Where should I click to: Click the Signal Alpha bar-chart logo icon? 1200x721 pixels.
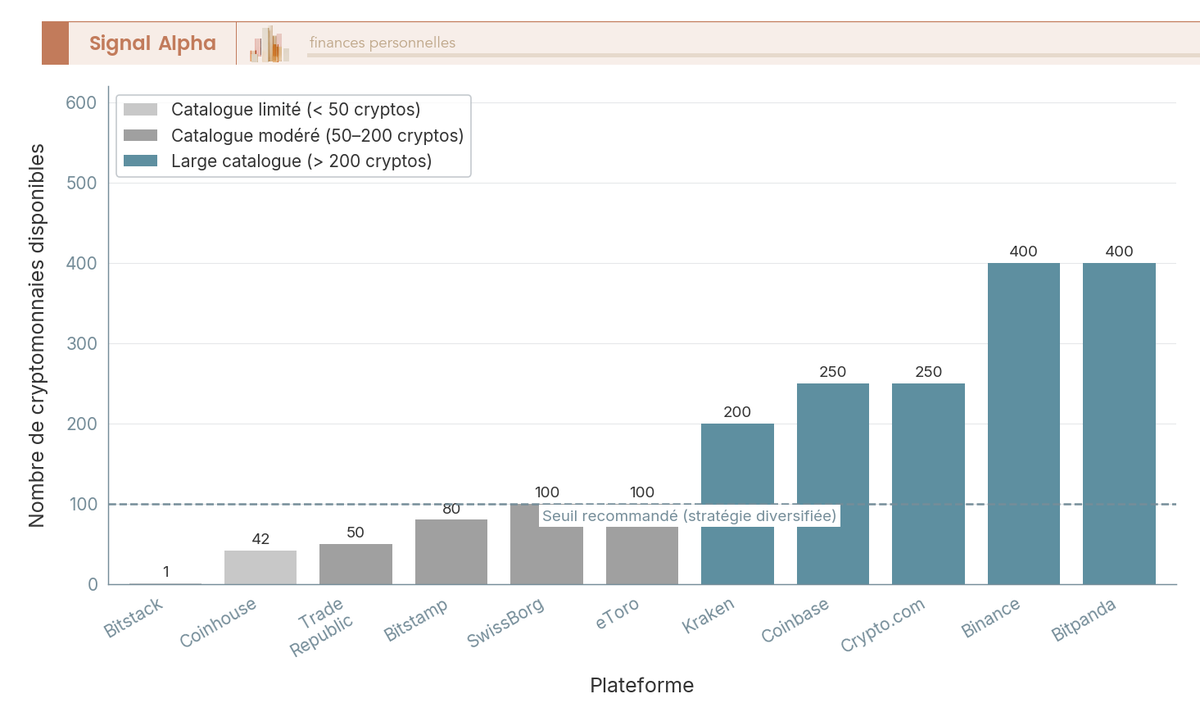pos(266,43)
